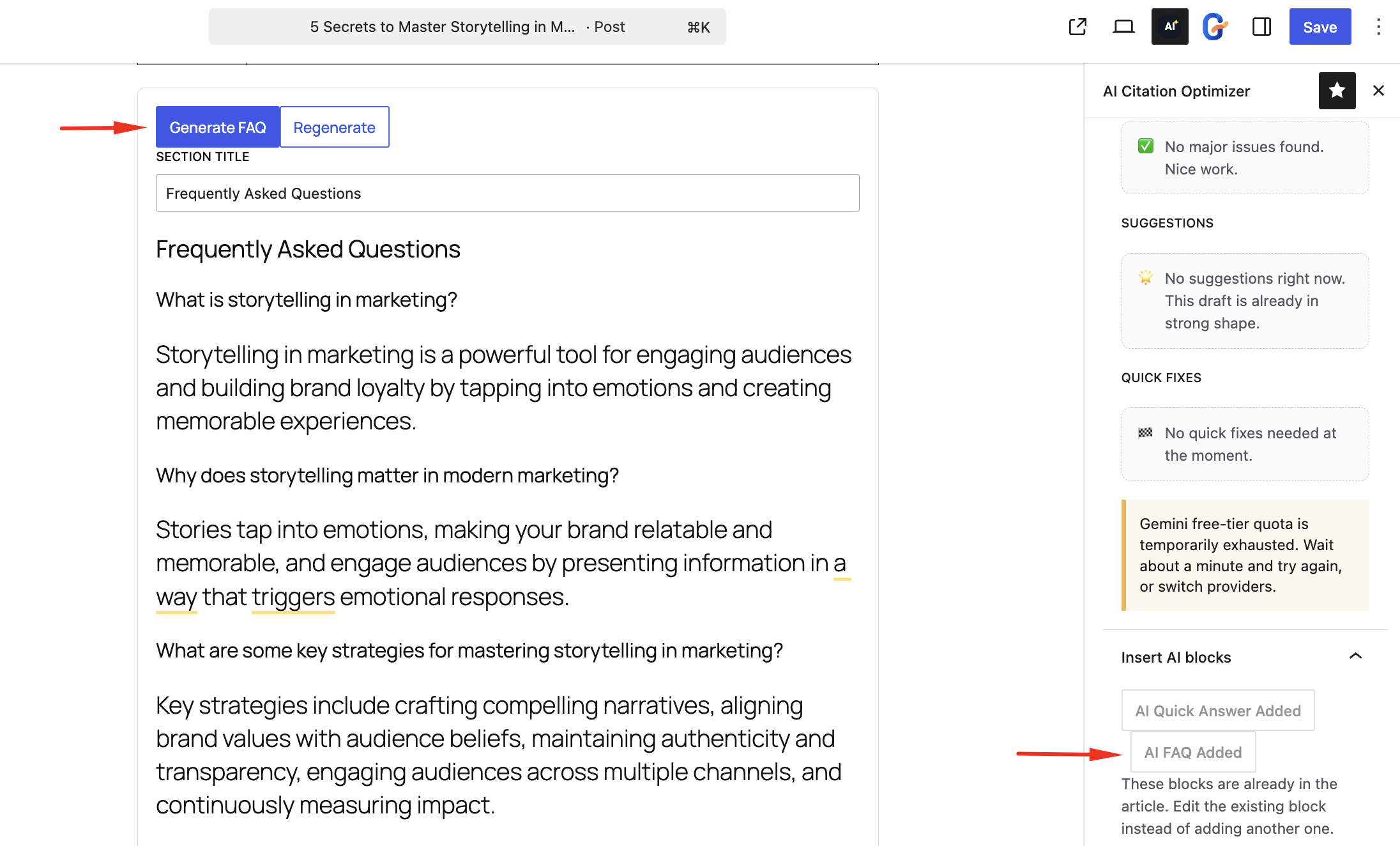
Task: Click the Frequently Asked Questions heading
Action: click(x=308, y=249)
